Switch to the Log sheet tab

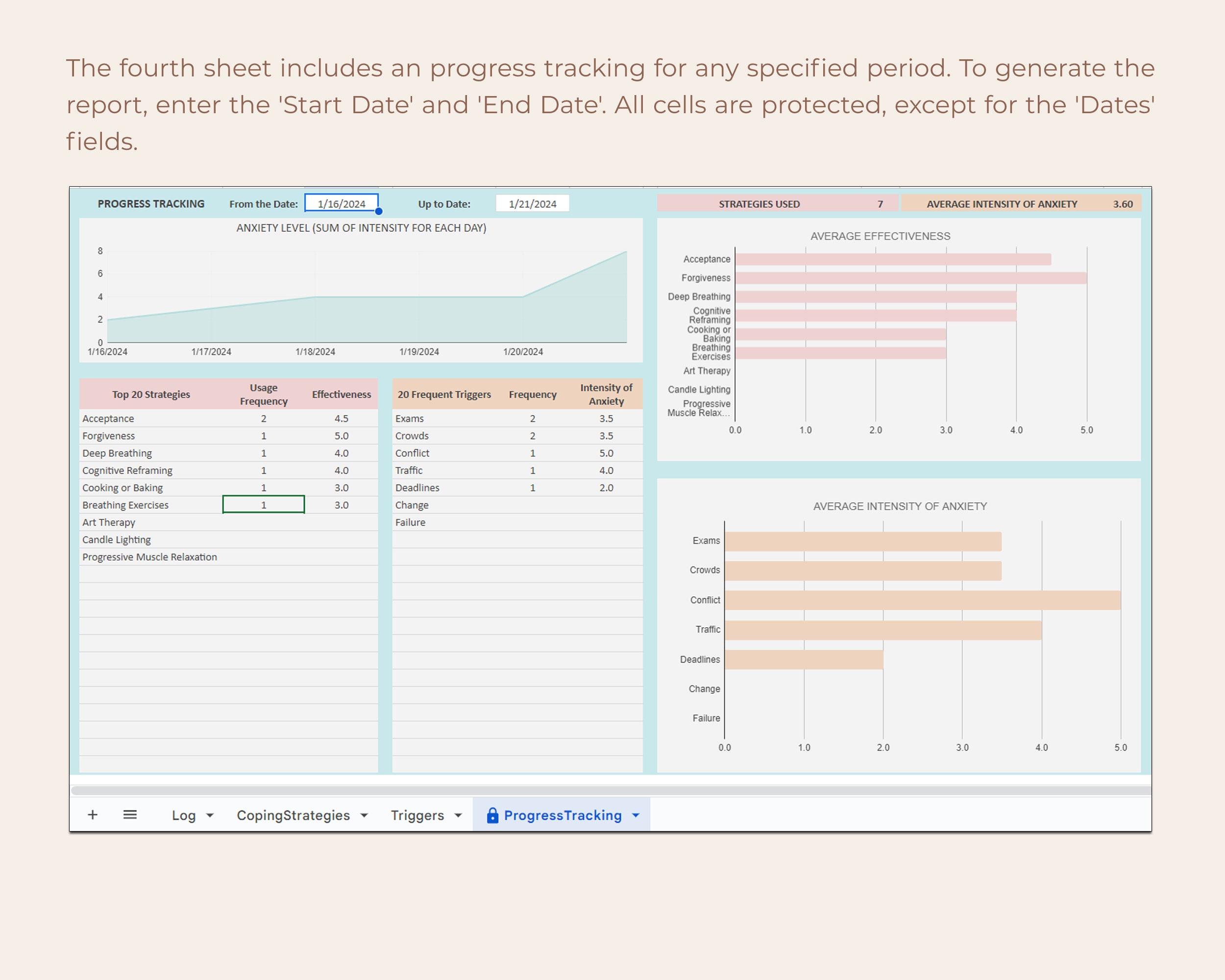(183, 815)
